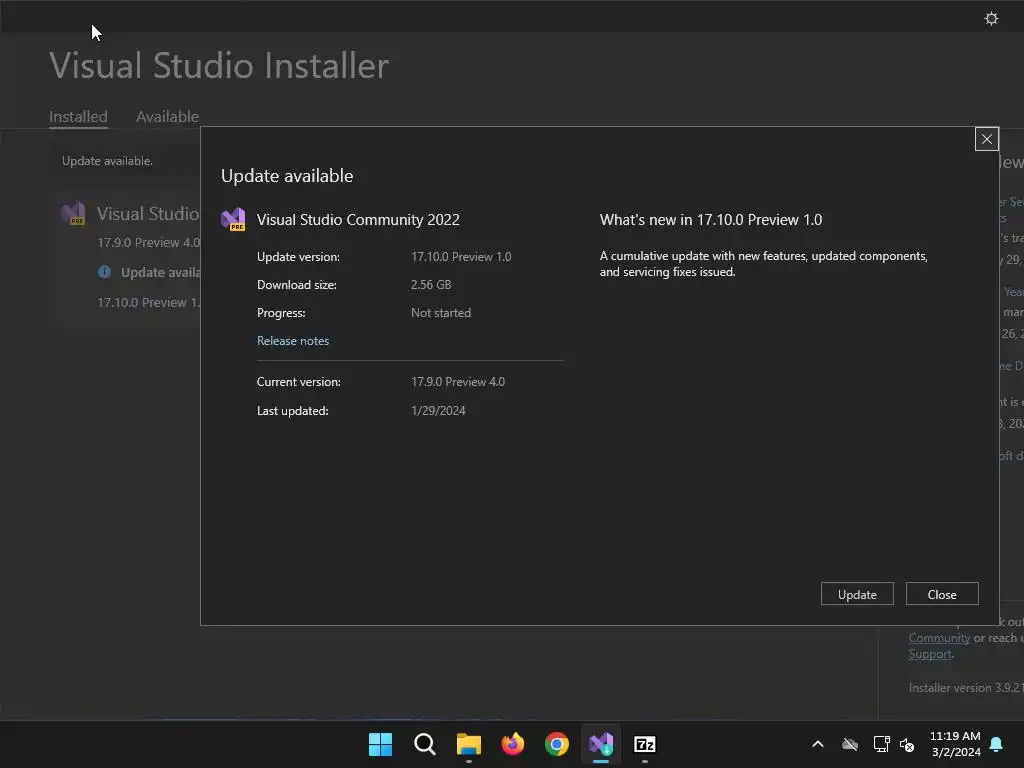Click the Update available. status text in the background
1024x768 pixels.
coord(107,161)
